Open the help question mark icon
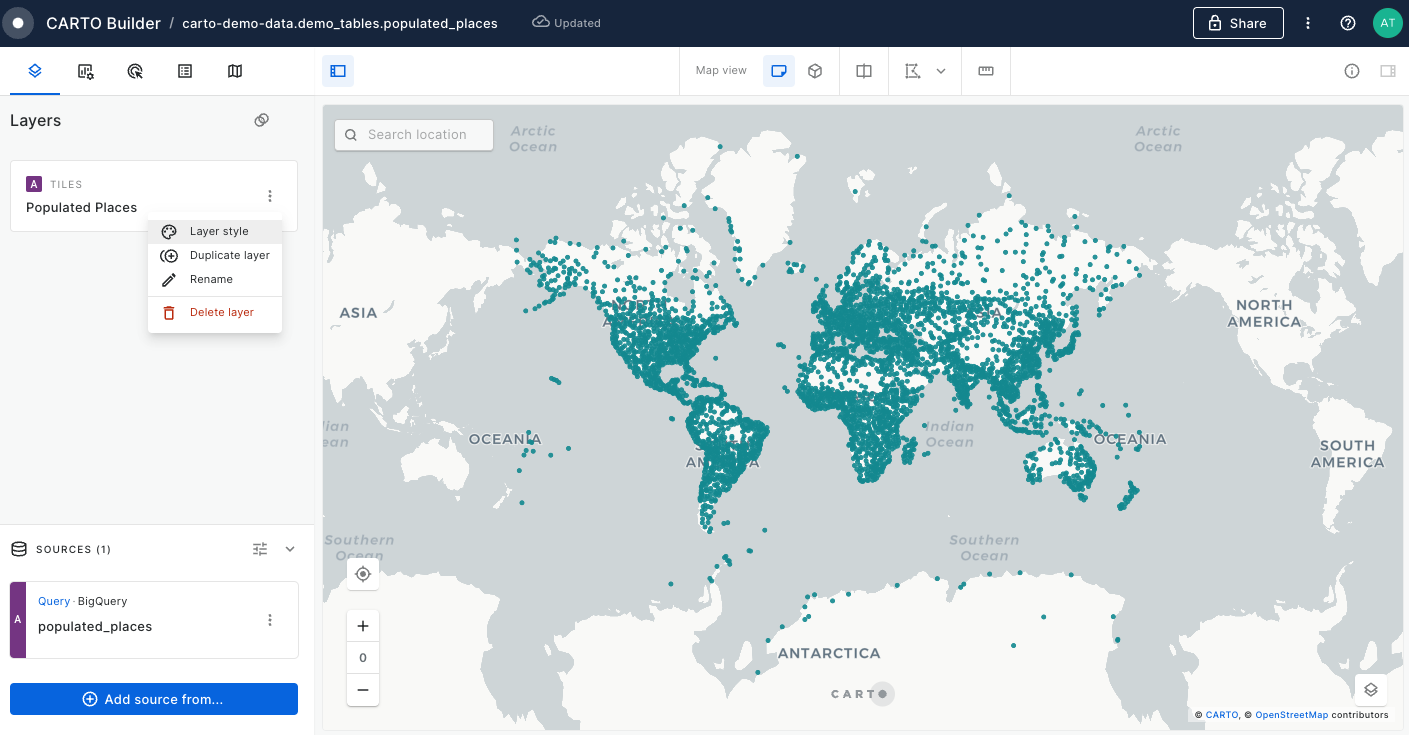 [1348, 23]
